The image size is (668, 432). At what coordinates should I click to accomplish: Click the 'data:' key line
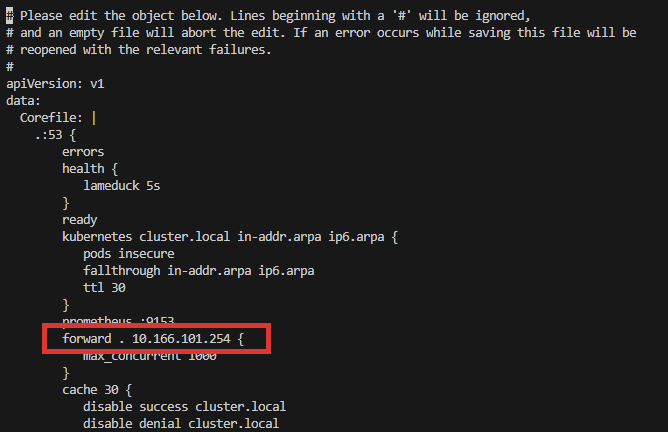tap(23, 101)
